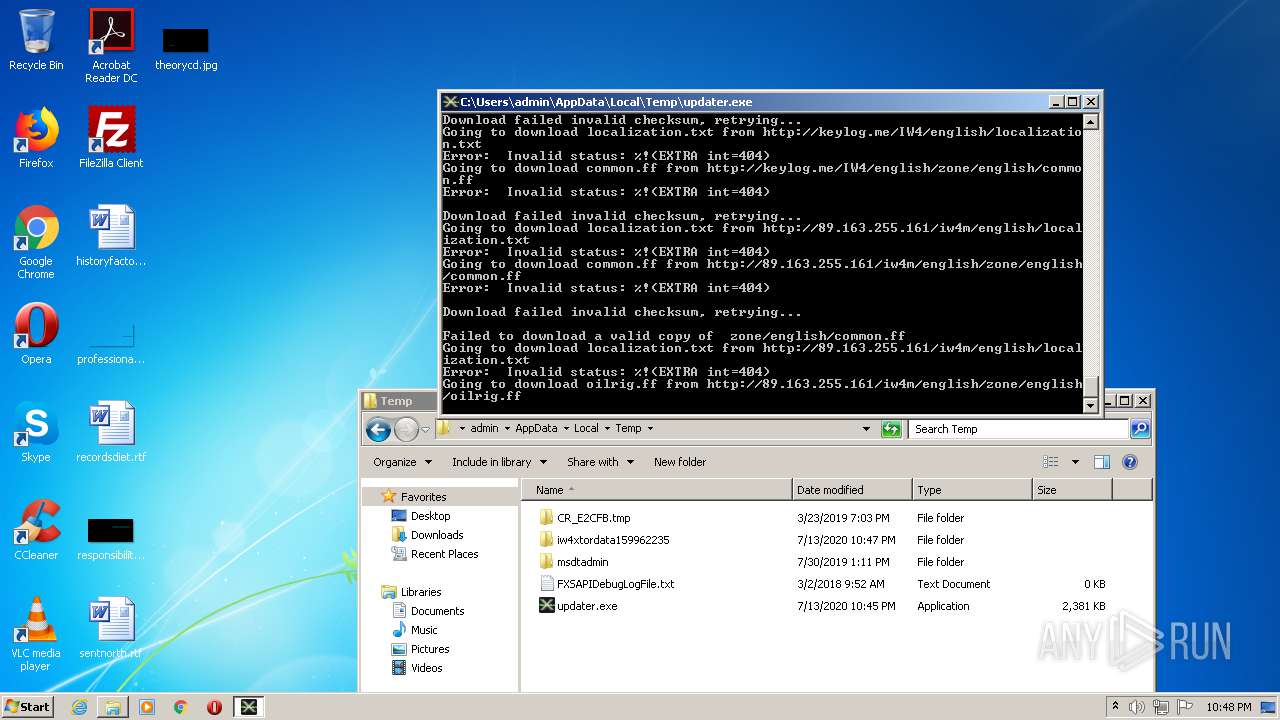Viewport: 1280px width, 720px height.
Task: Select Music library in navigation pane
Action: pos(424,630)
